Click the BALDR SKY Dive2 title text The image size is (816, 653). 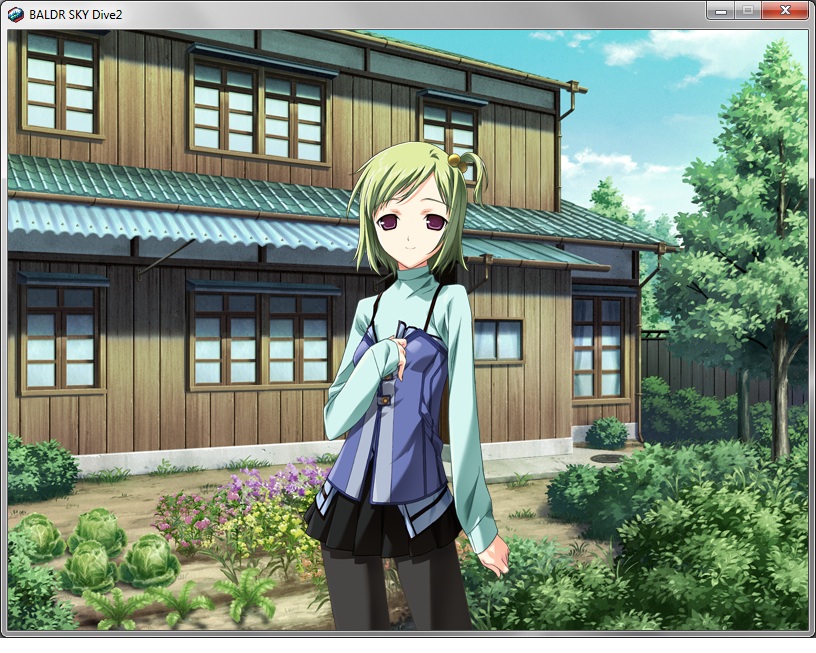[75, 15]
